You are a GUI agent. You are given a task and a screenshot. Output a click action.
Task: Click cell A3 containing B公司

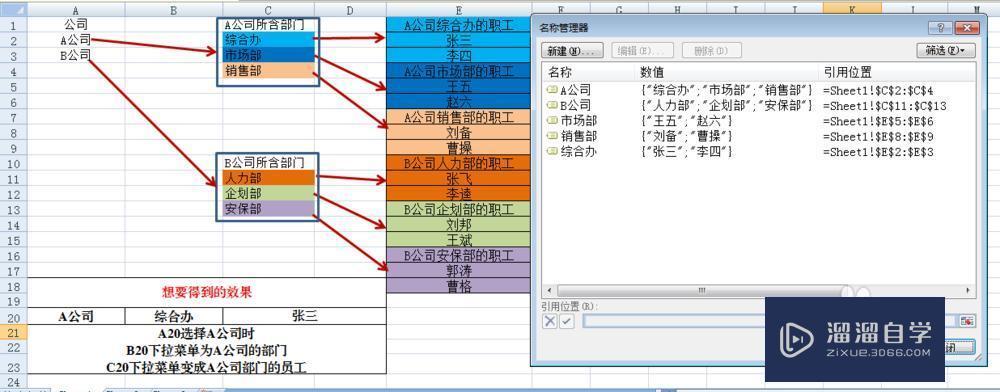(76, 55)
